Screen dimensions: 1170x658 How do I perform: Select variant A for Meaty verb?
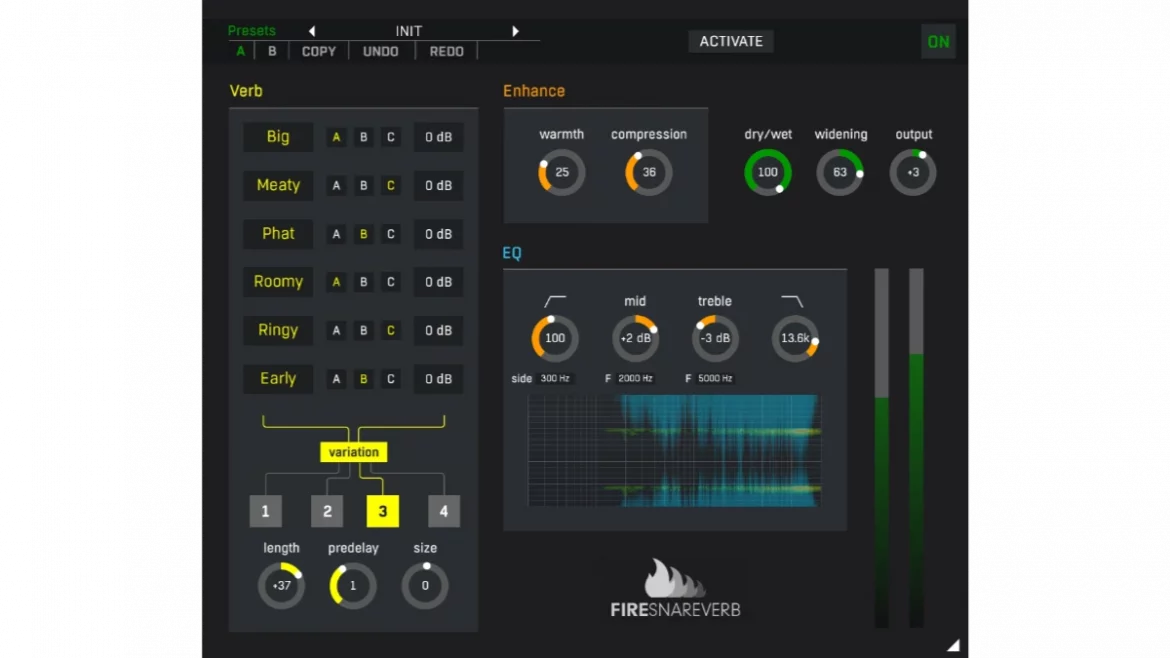pos(337,186)
